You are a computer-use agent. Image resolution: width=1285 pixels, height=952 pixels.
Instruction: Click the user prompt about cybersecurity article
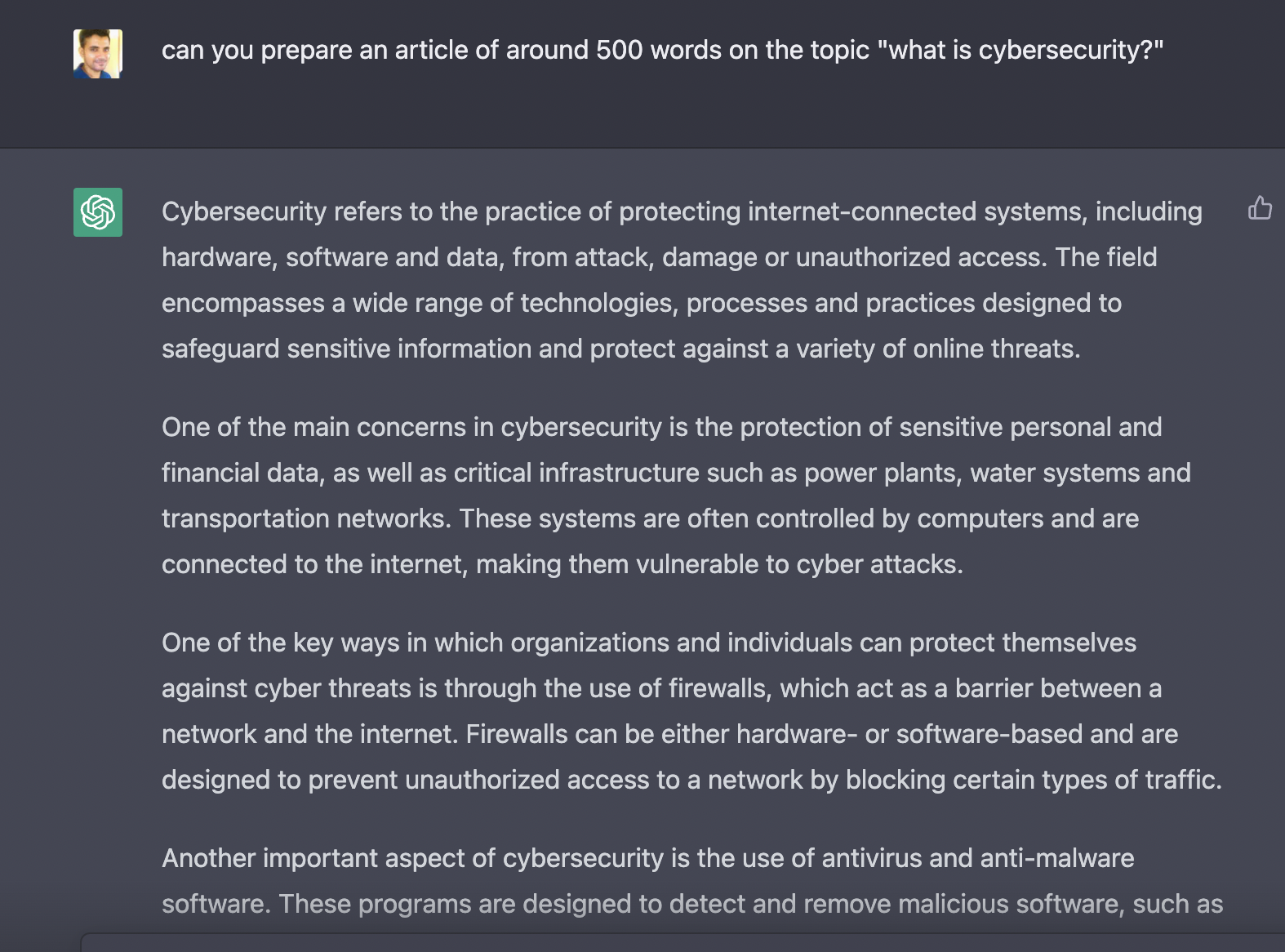coord(661,50)
